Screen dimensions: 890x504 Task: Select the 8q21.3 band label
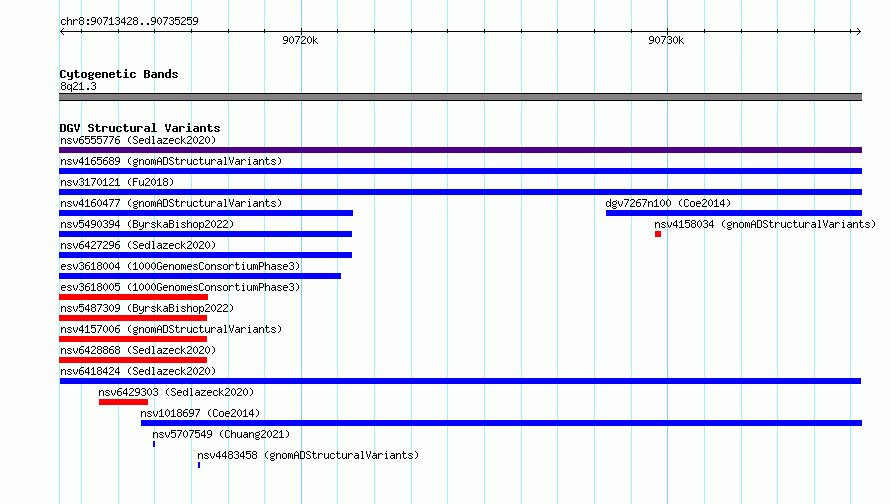point(78,86)
